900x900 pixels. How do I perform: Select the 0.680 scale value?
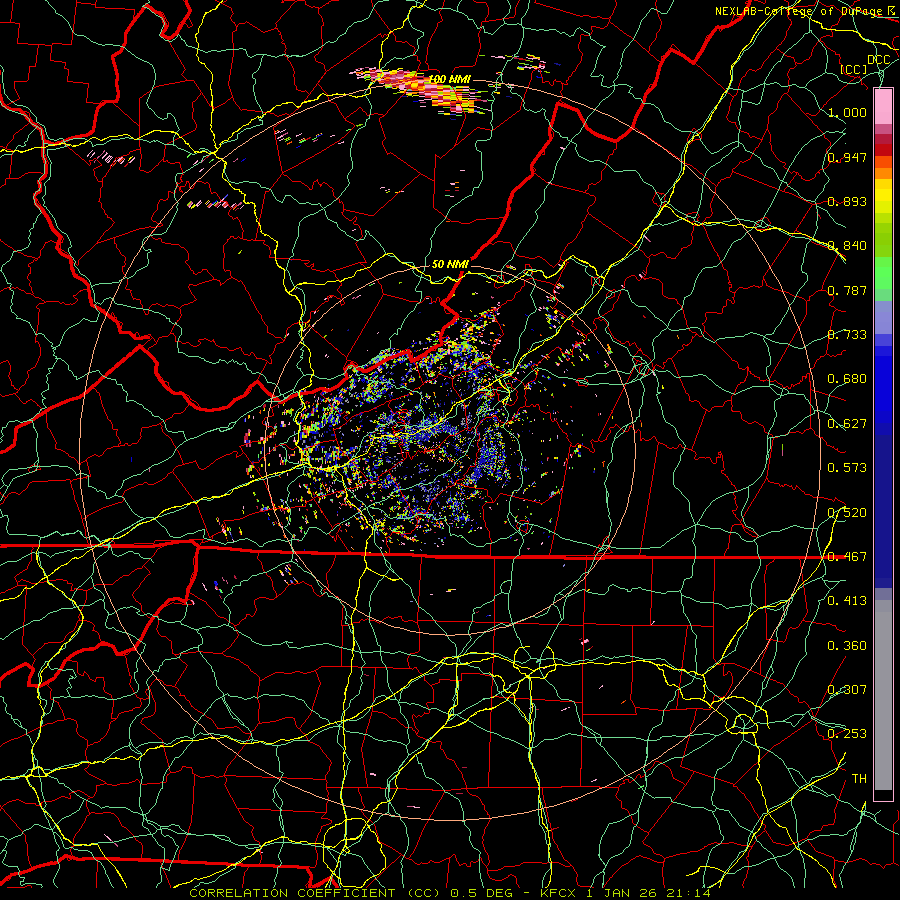[847, 379]
